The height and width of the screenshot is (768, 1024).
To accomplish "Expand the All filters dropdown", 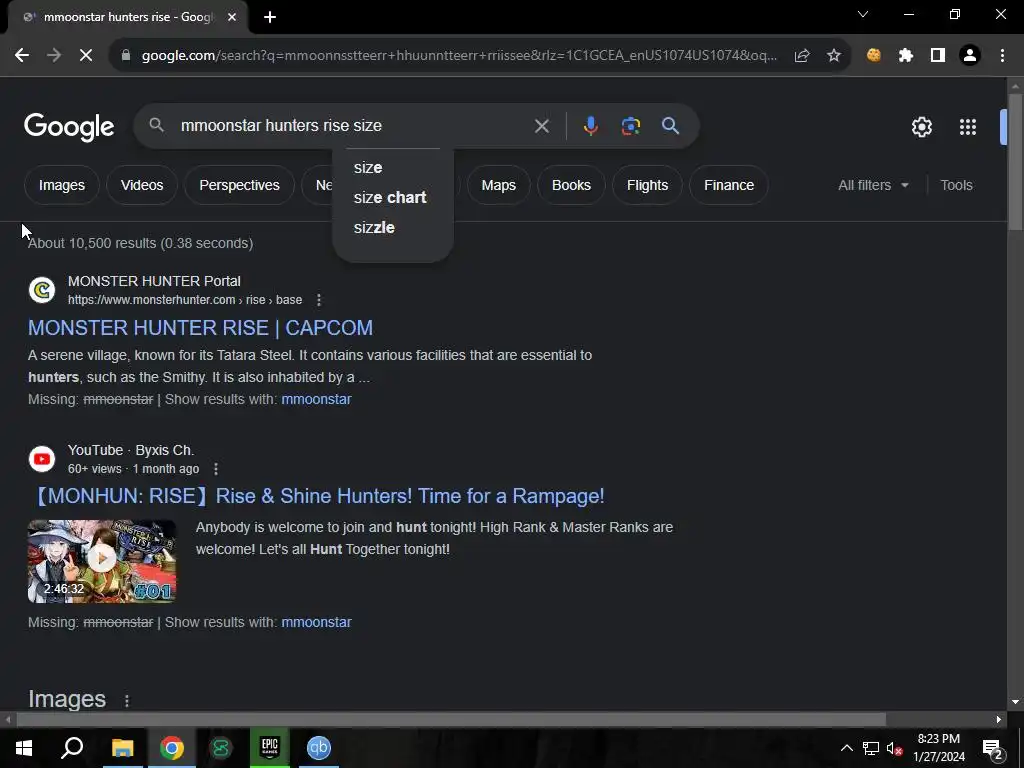I will coord(873,185).
